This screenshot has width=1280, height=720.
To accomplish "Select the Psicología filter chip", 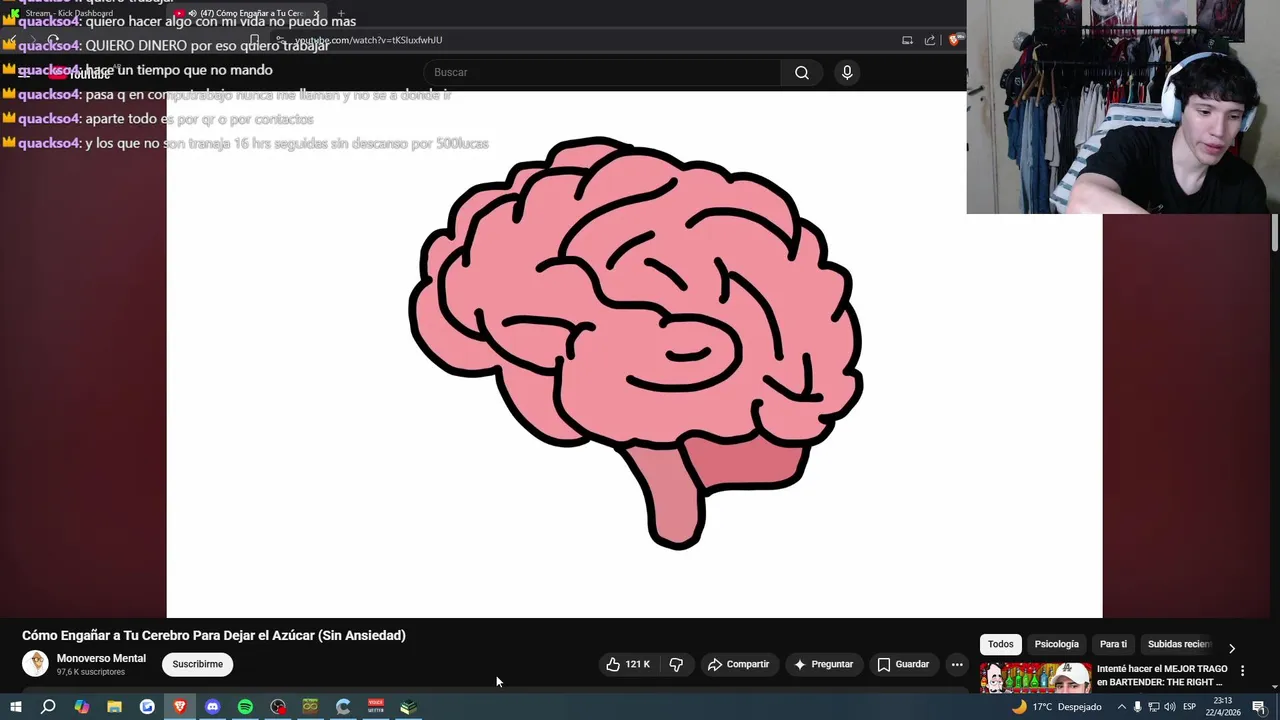I will point(1056,644).
